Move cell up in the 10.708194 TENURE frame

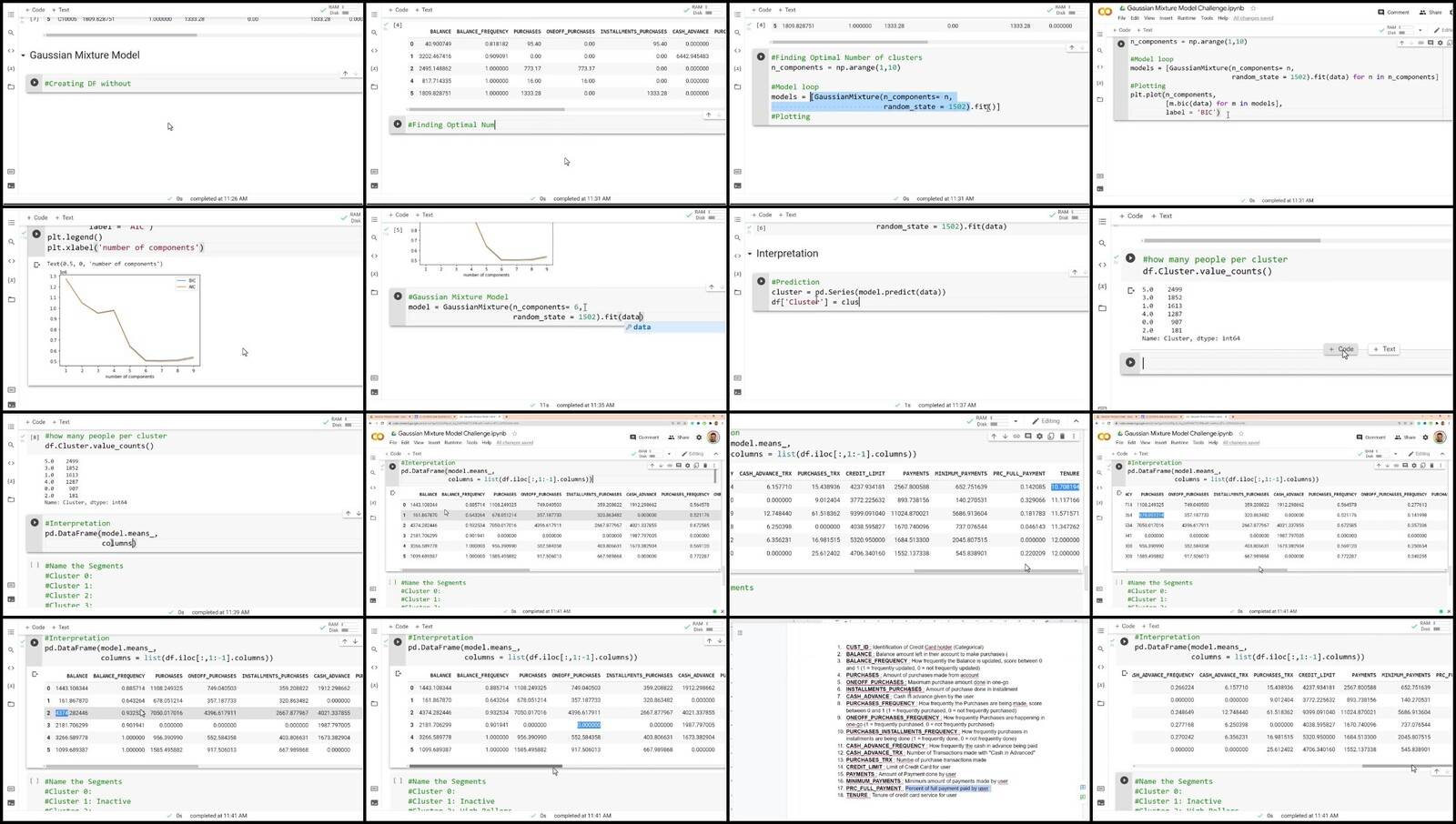coord(994,436)
